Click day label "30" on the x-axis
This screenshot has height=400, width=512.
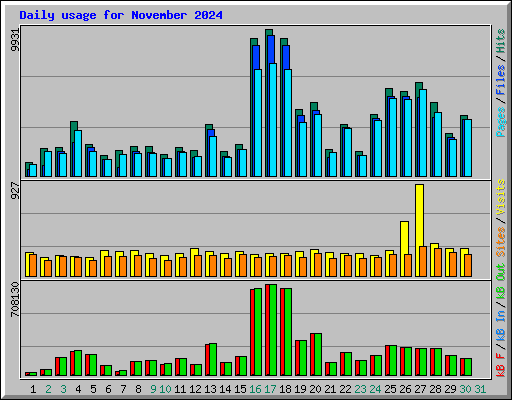pos(465,389)
